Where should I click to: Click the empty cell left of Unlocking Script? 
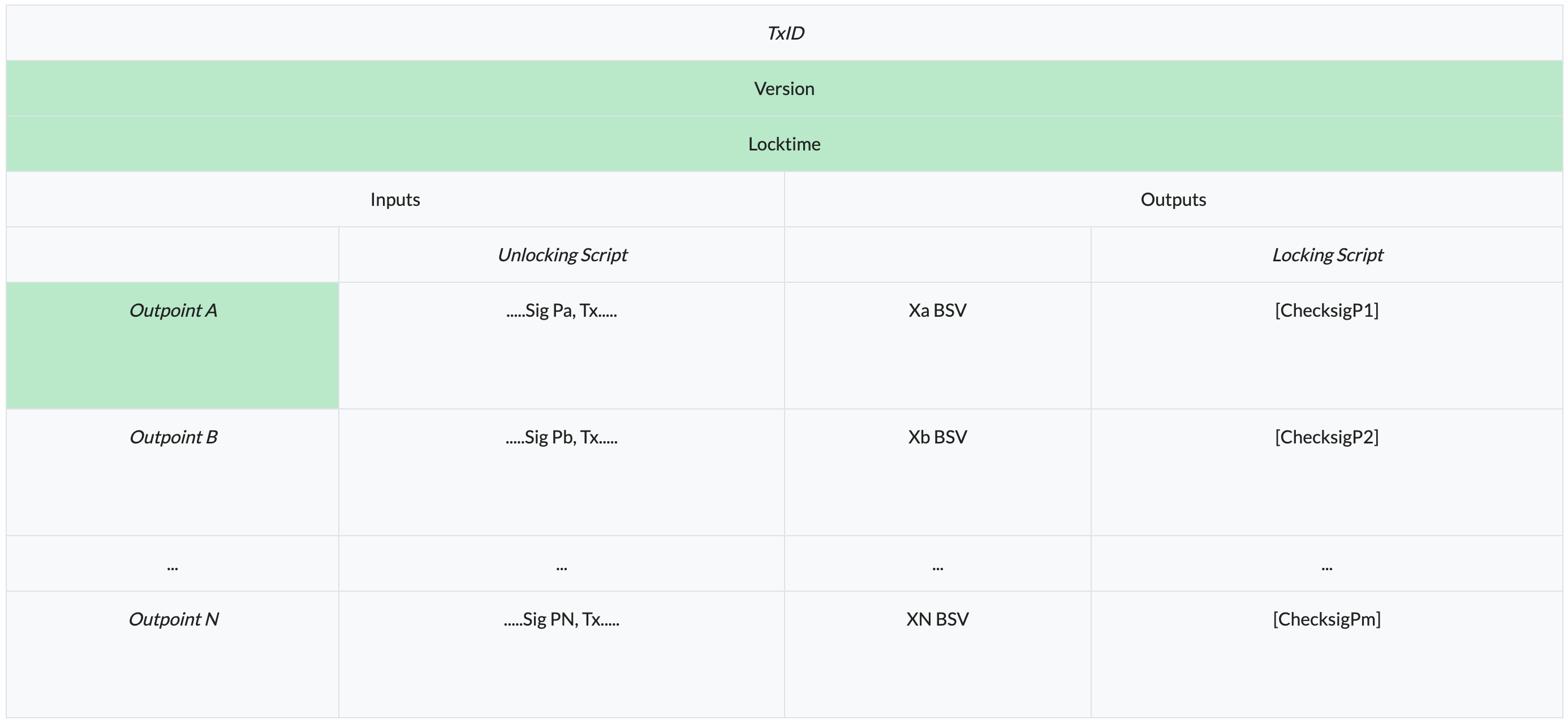[x=173, y=255]
